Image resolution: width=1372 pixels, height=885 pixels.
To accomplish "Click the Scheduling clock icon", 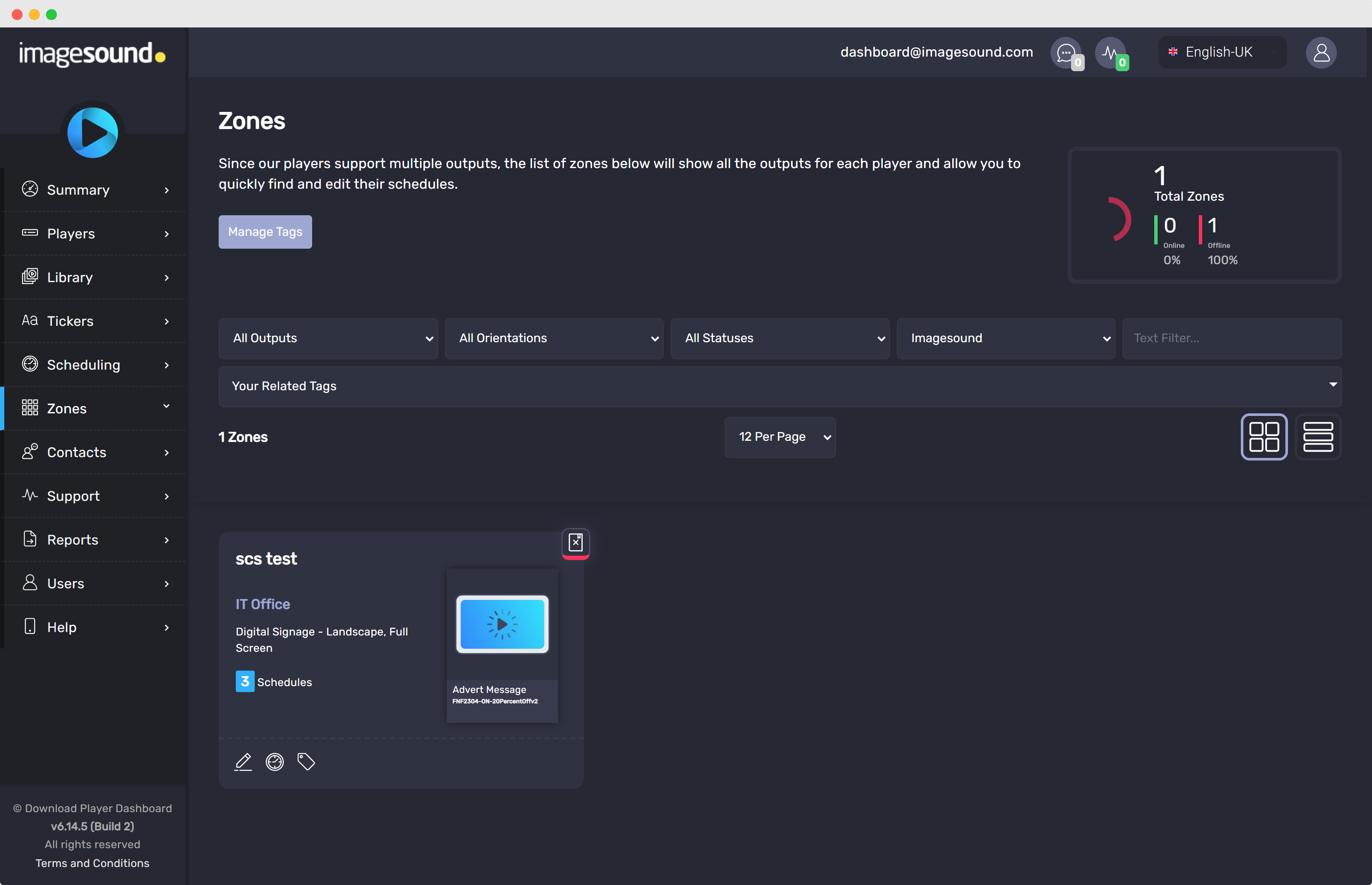I will click(30, 364).
